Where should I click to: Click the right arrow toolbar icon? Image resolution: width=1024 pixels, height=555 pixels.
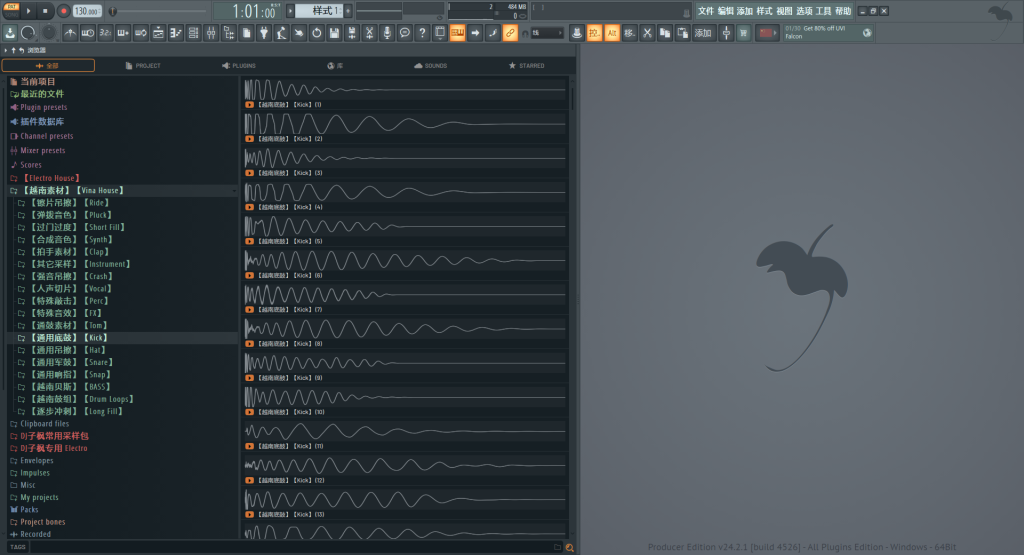pyautogui.click(x=475, y=33)
